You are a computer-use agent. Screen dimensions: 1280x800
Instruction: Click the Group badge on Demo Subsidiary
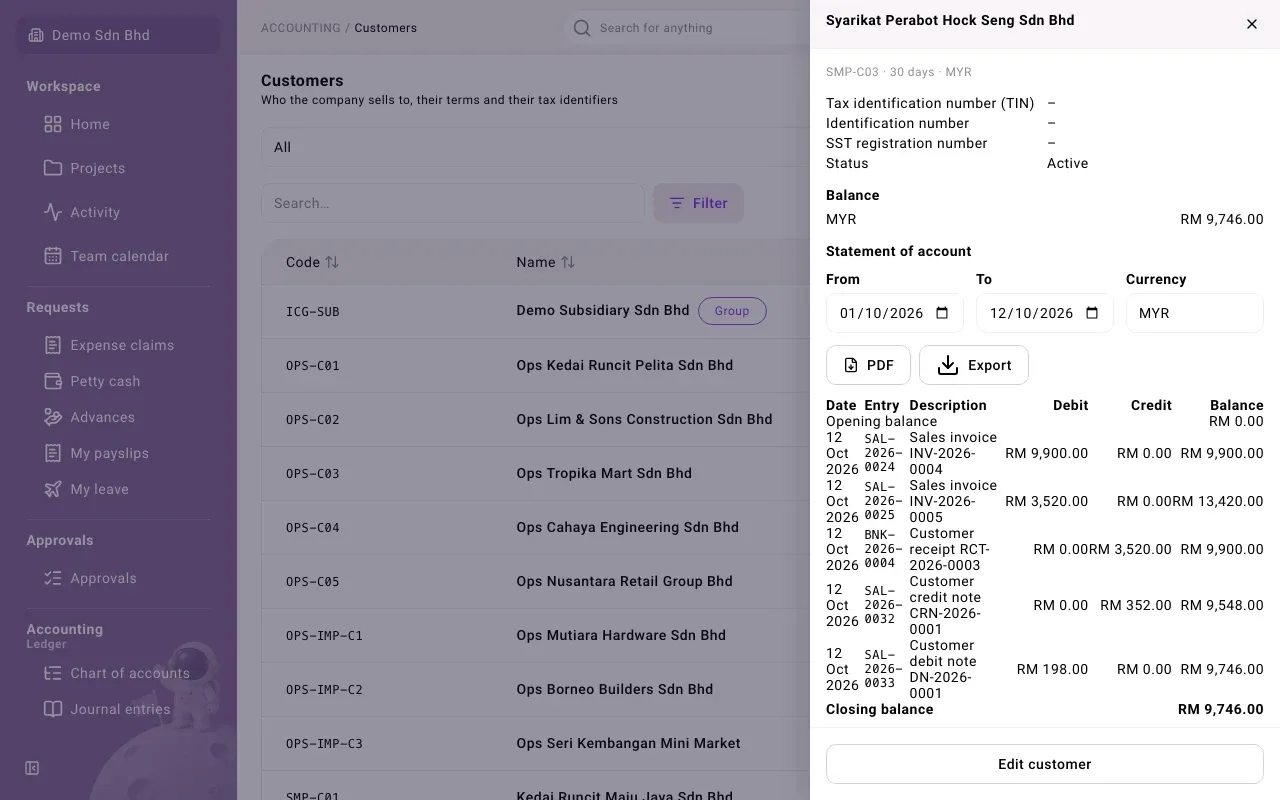[x=732, y=311]
